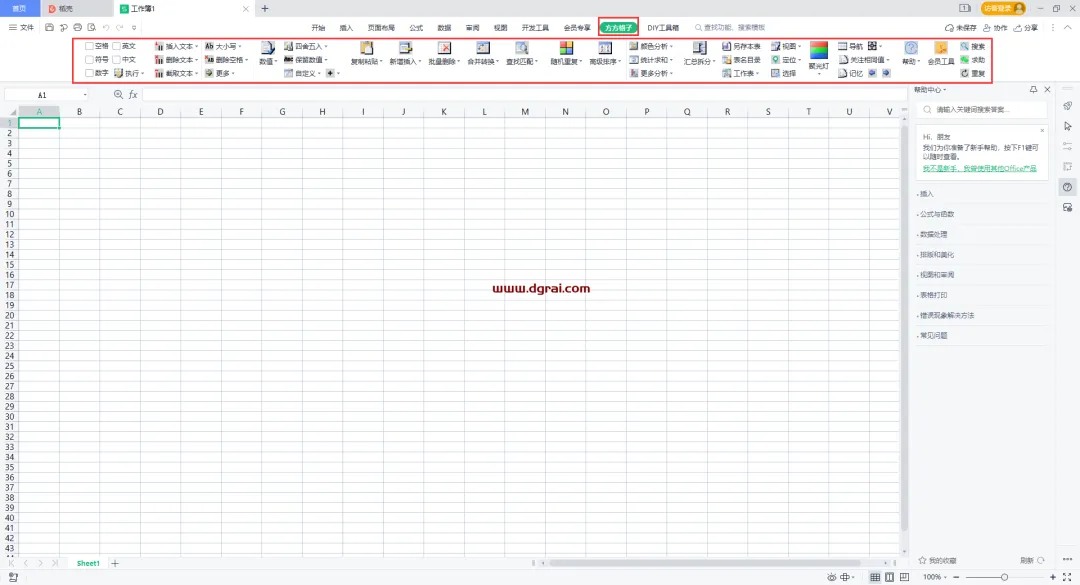This screenshot has height=585, width=1080.
Task: Click 我的收藏 at bottom of help panel
Action: point(937,560)
